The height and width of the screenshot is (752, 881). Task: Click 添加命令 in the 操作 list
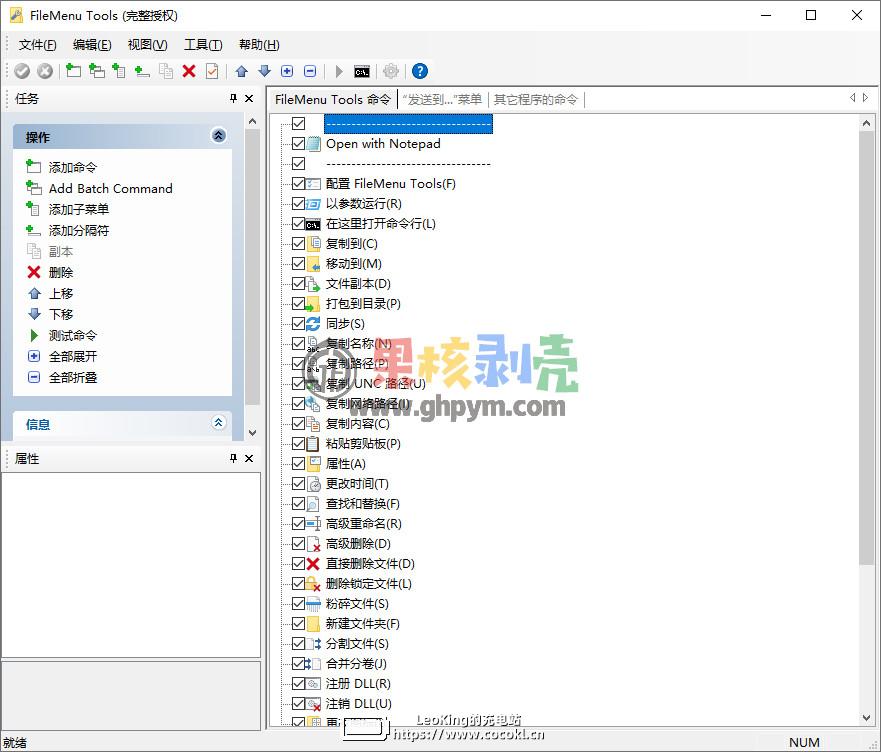[72, 167]
